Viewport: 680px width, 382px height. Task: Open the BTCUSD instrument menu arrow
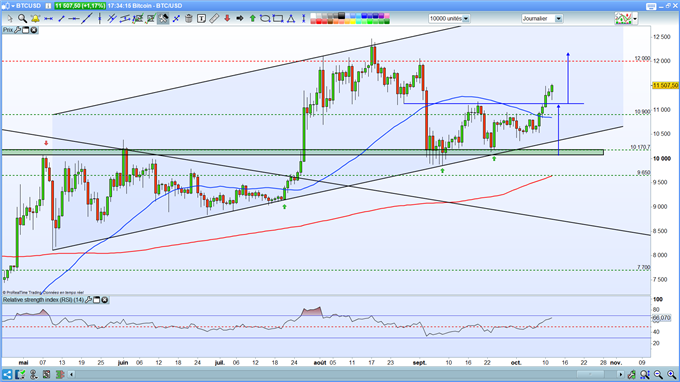(13, 6)
